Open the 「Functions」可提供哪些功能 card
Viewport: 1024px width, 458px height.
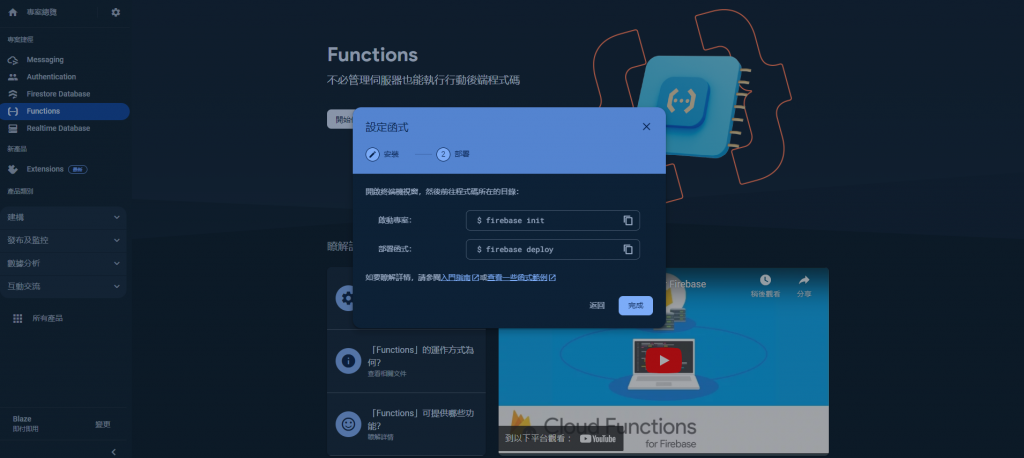click(x=406, y=424)
